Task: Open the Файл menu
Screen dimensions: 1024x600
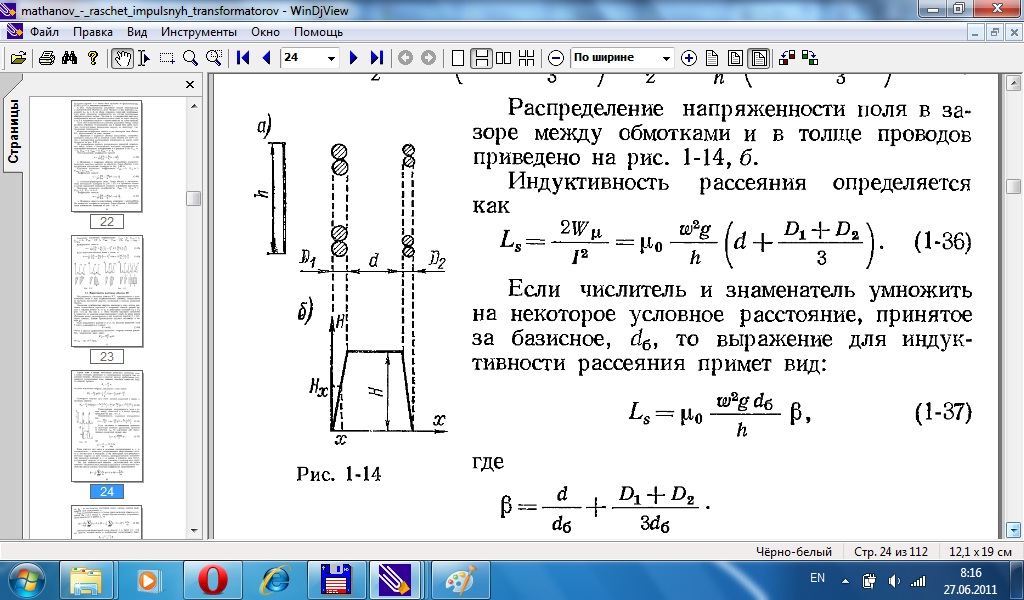Action: click(x=44, y=32)
